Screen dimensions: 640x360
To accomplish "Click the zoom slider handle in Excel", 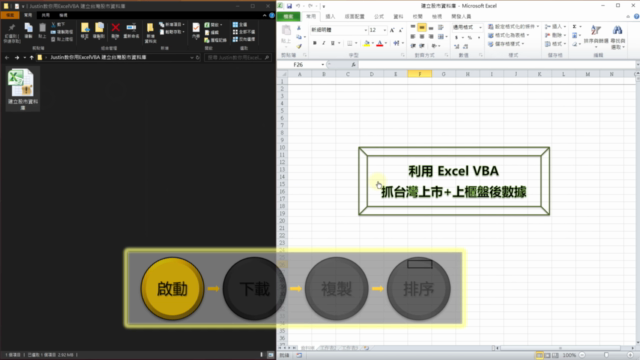I will [x=606, y=355].
